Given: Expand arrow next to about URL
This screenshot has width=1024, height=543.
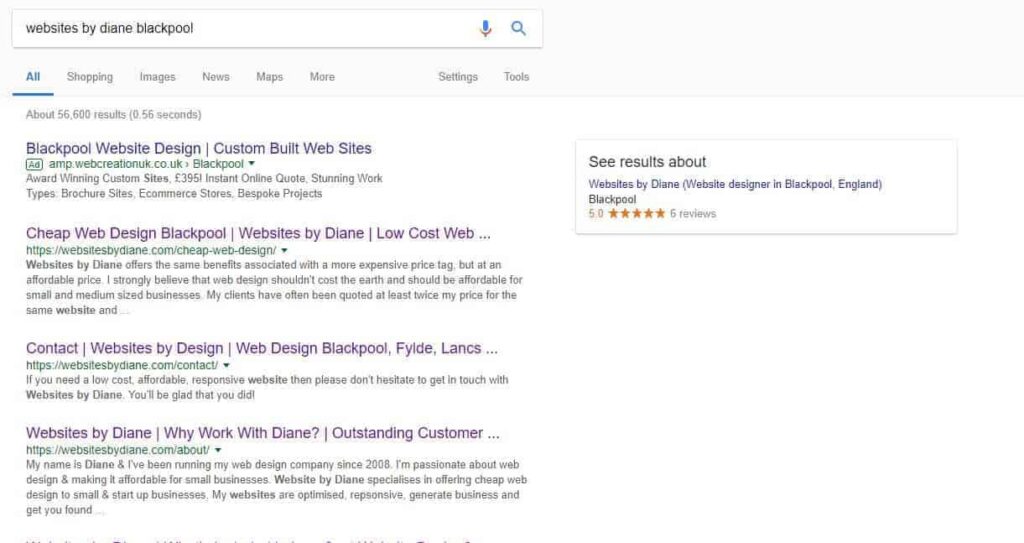Looking at the screenshot, I should pyautogui.click(x=217, y=450).
